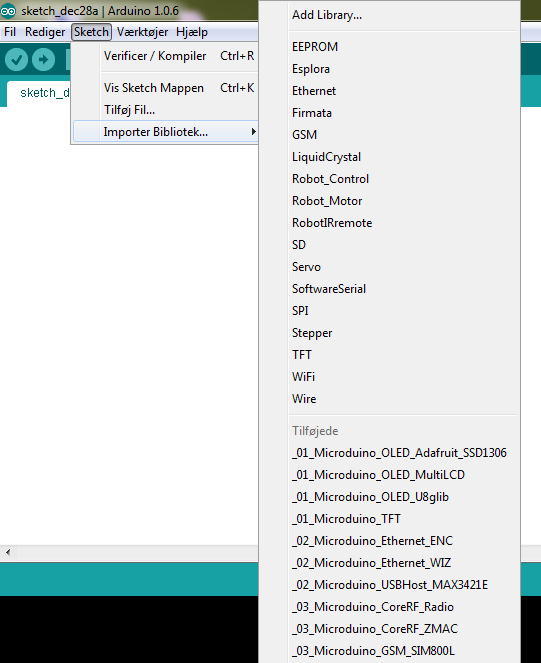Click the Arduino logo in title bar
The image size is (541, 663).
point(8,11)
